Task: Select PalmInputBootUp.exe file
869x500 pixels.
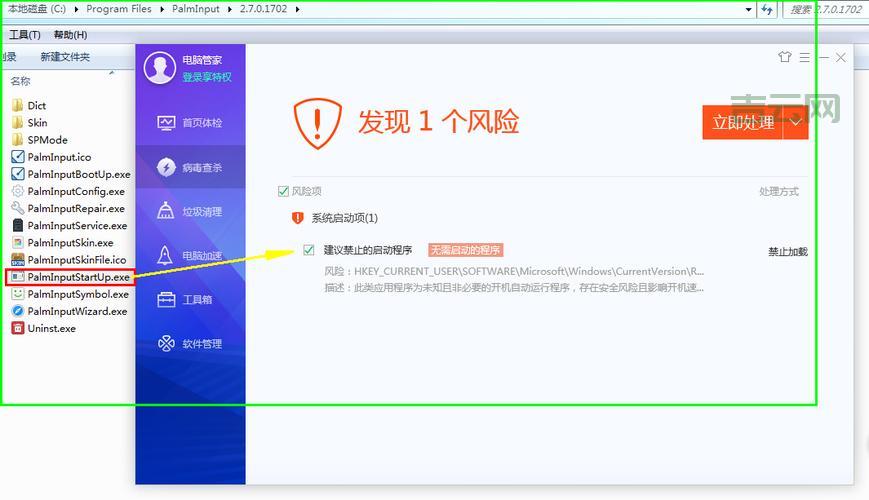Action: (x=71, y=174)
